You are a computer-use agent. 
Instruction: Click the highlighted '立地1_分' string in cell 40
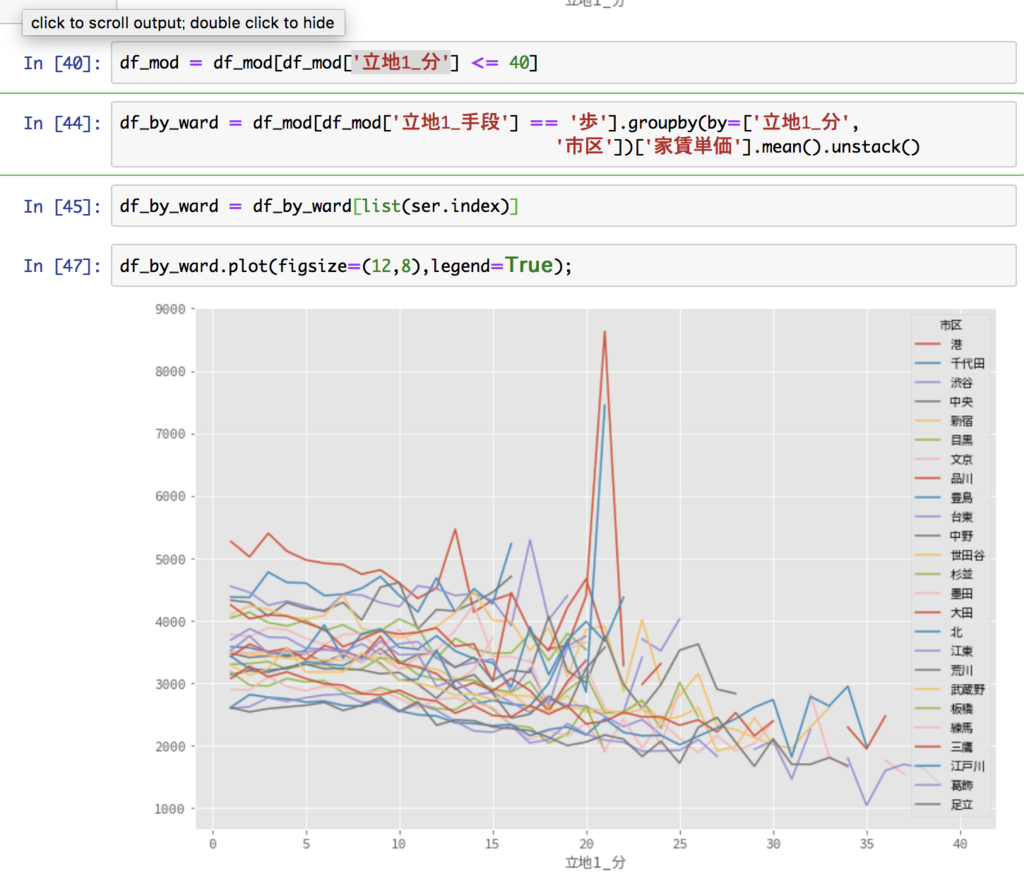pos(401,63)
